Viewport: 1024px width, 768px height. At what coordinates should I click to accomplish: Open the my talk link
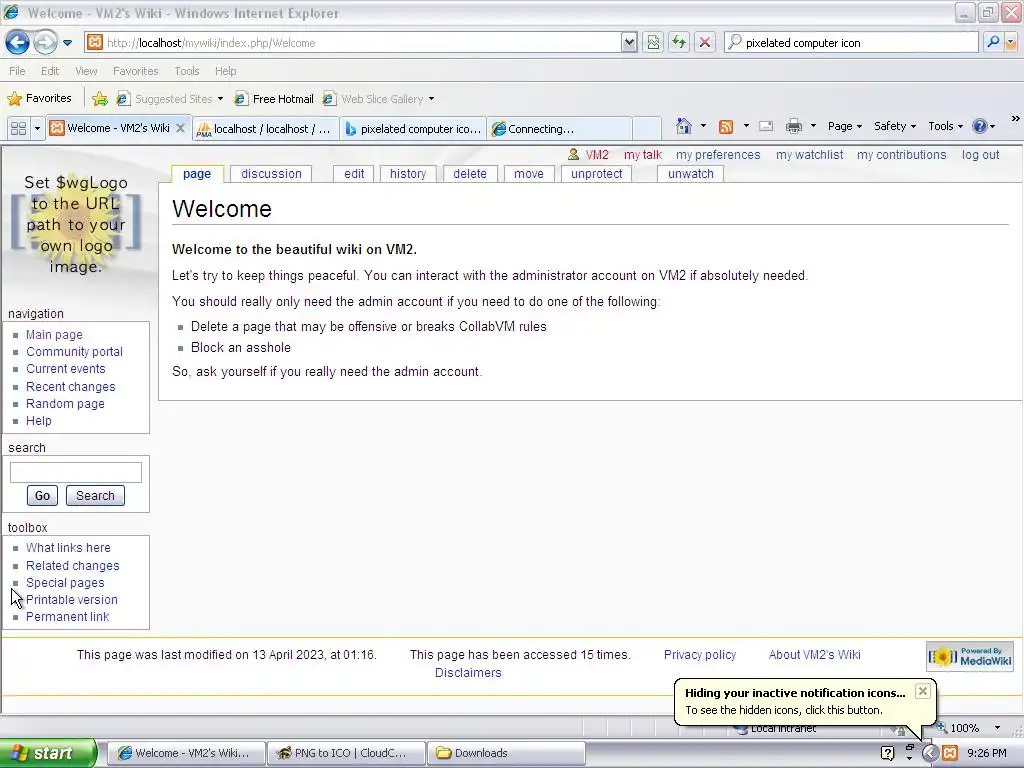643,155
